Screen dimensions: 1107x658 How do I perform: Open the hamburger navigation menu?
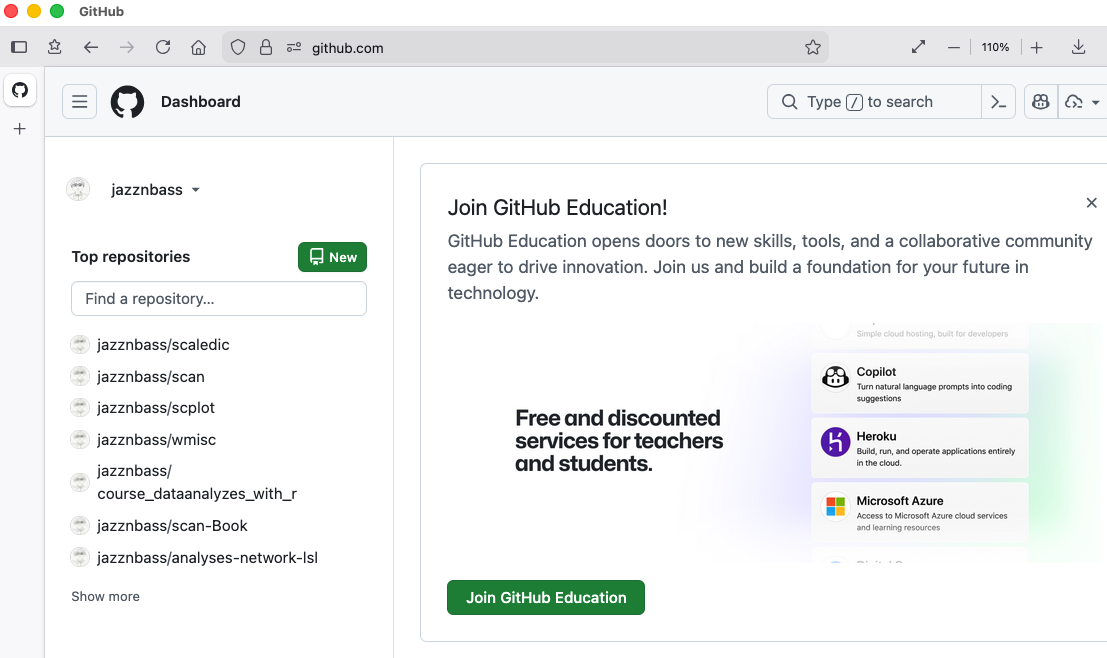[x=79, y=102]
